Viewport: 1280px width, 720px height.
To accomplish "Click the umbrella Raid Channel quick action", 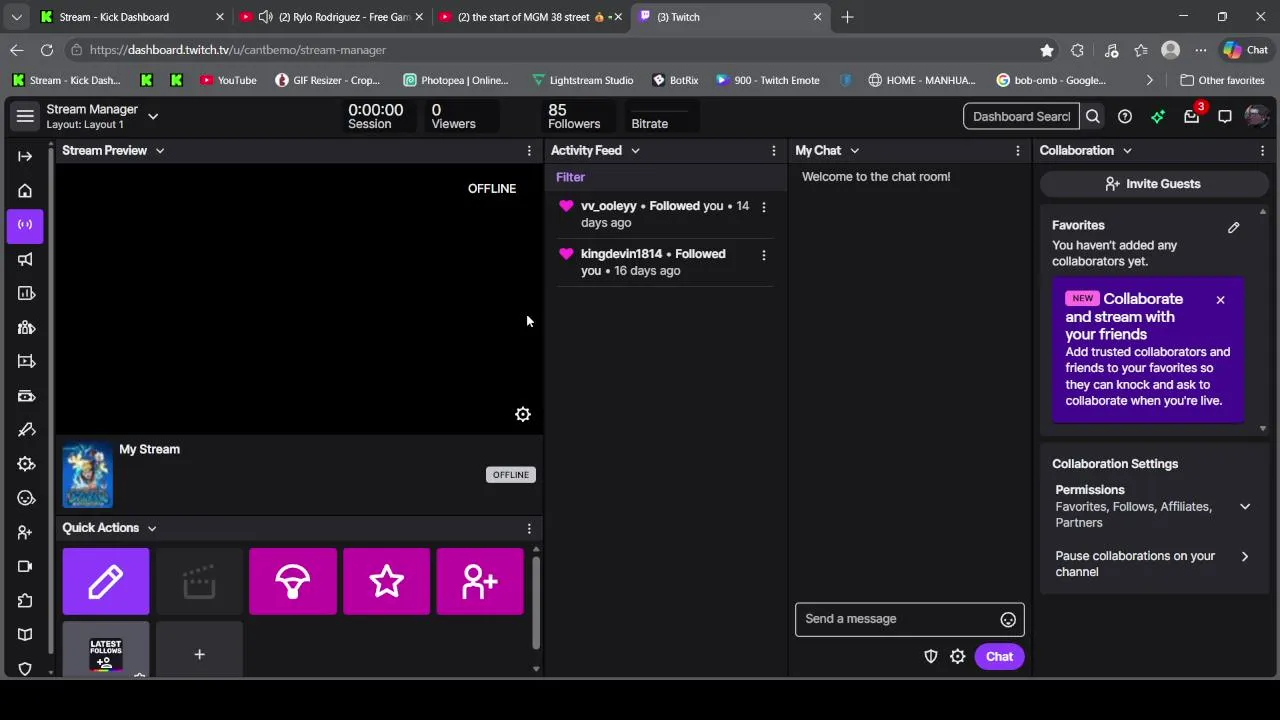I will (293, 581).
